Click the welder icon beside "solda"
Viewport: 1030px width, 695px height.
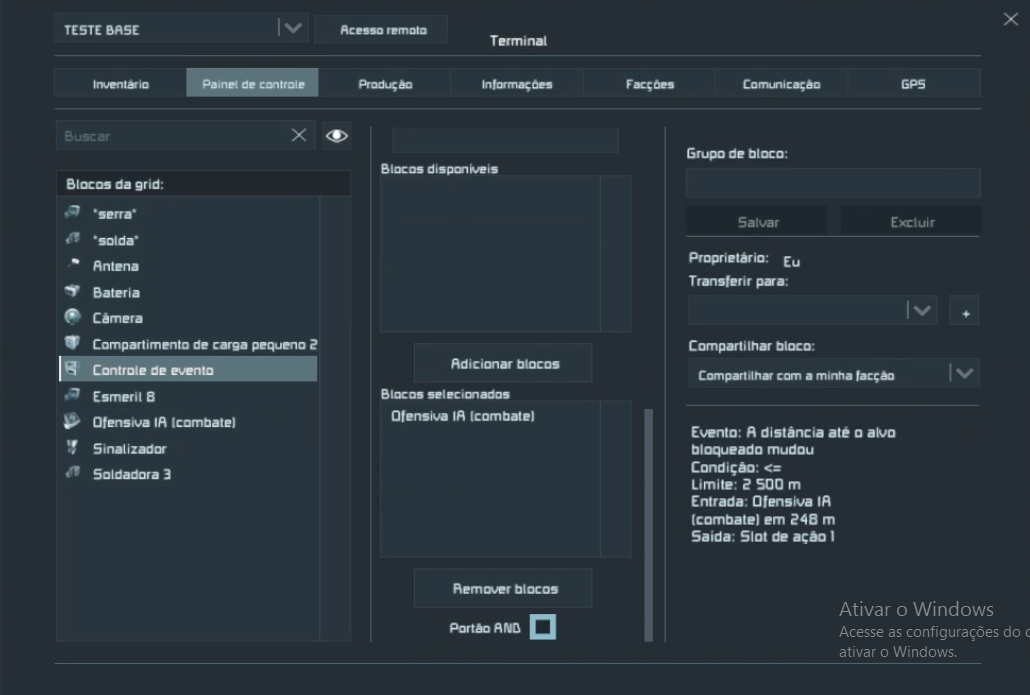pyautogui.click(x=72, y=239)
